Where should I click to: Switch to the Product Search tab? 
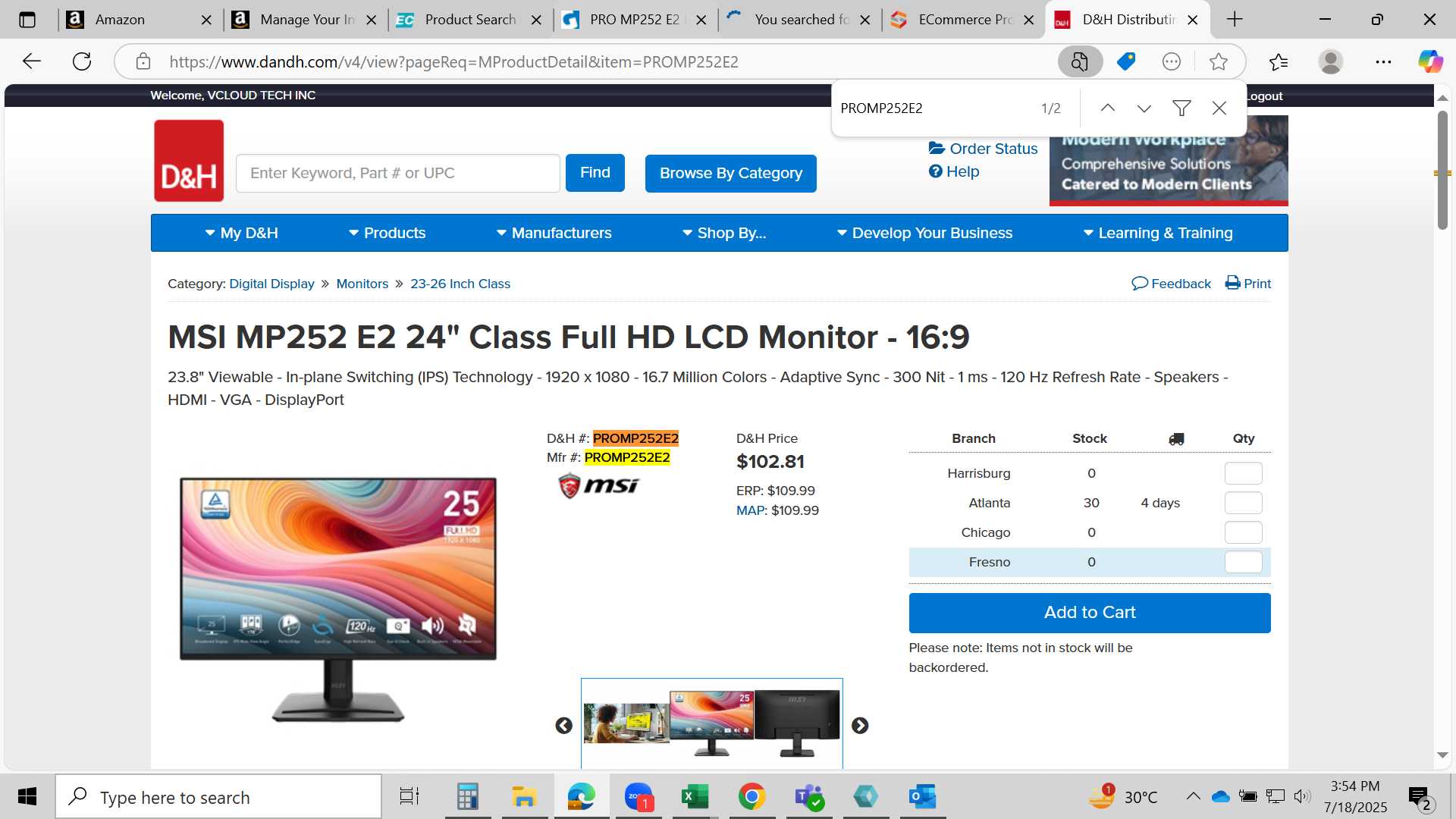[x=470, y=20]
